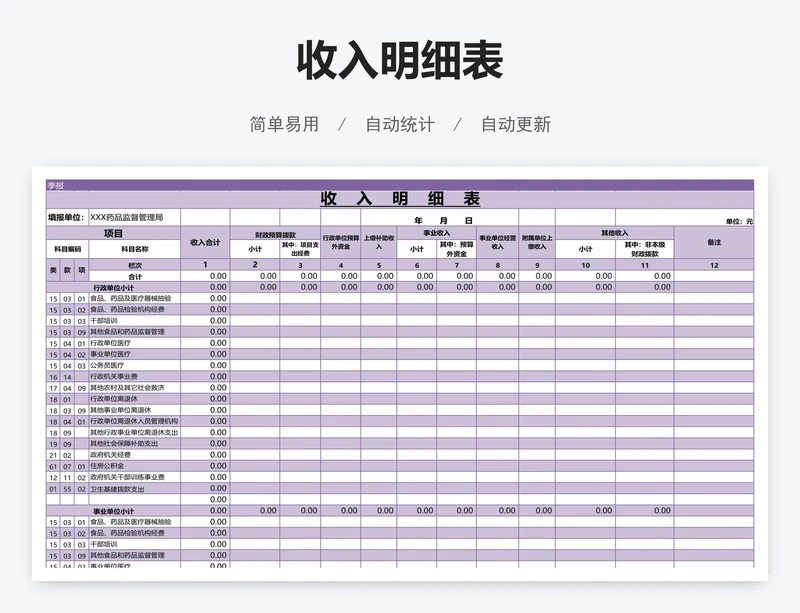The image size is (800, 613).
Task: Select the 收入合计 column header
Action: tap(205, 243)
